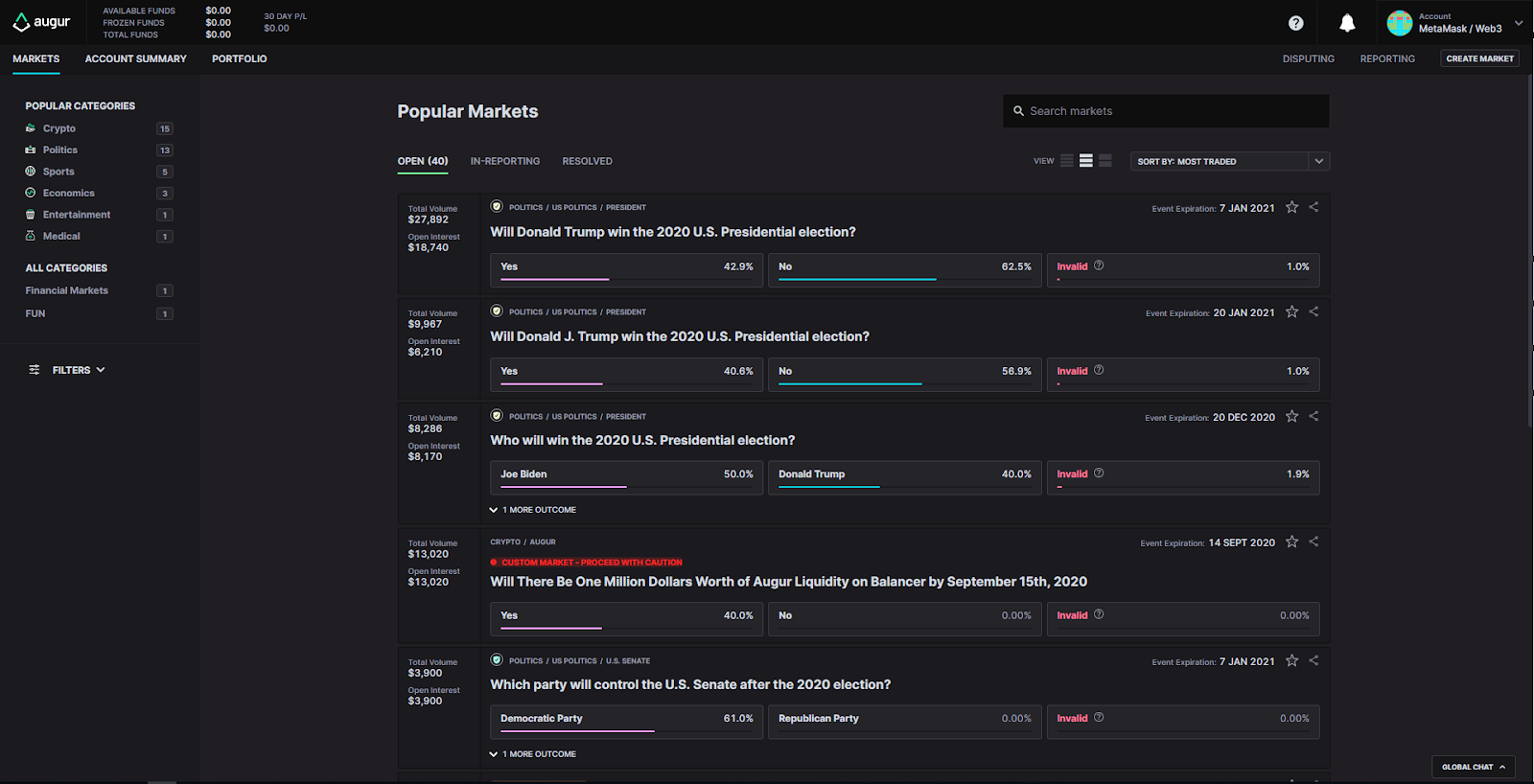Share the Augur Liquidity on Balancer market
The width and height of the screenshot is (1534, 784).
coord(1313,542)
